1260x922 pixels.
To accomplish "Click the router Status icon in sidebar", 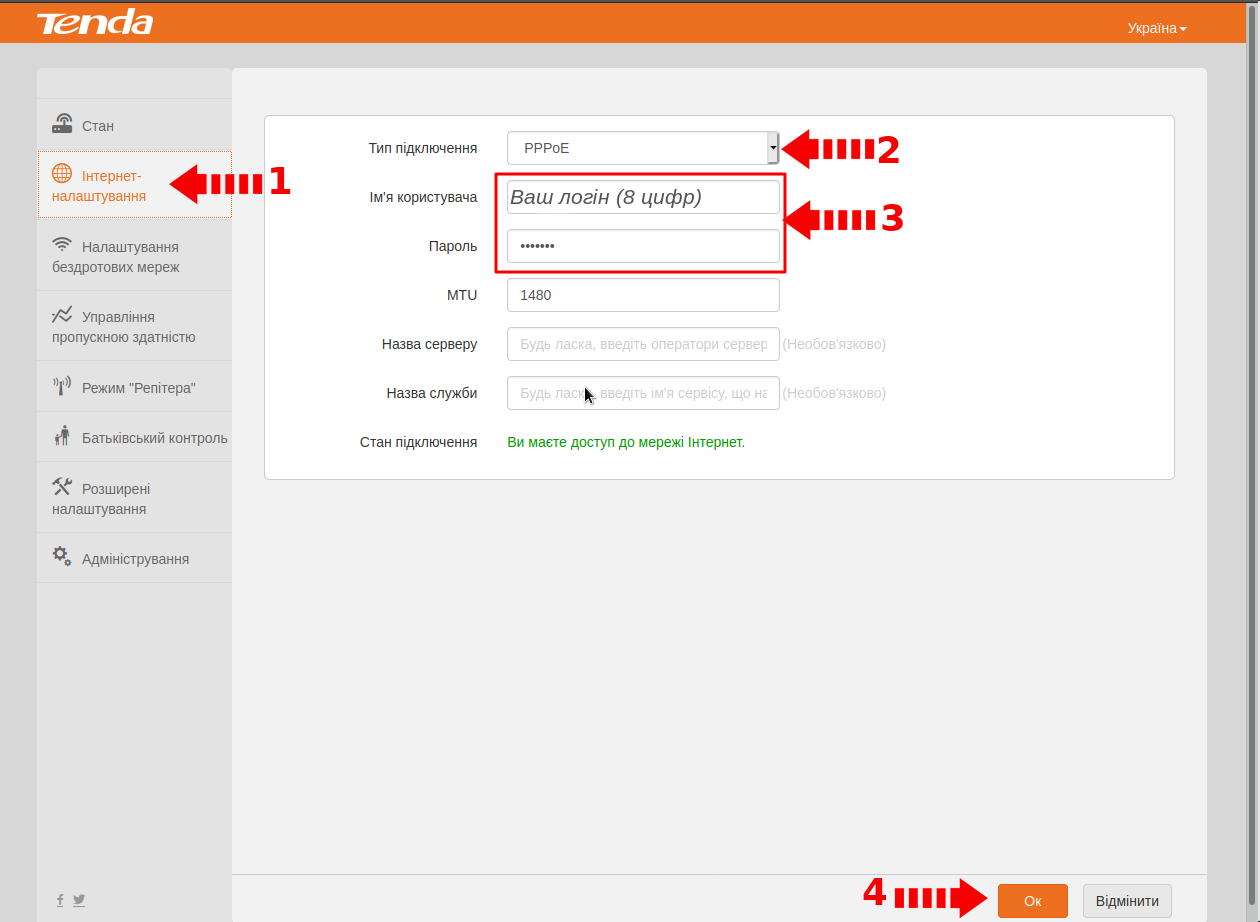I will click(62, 125).
